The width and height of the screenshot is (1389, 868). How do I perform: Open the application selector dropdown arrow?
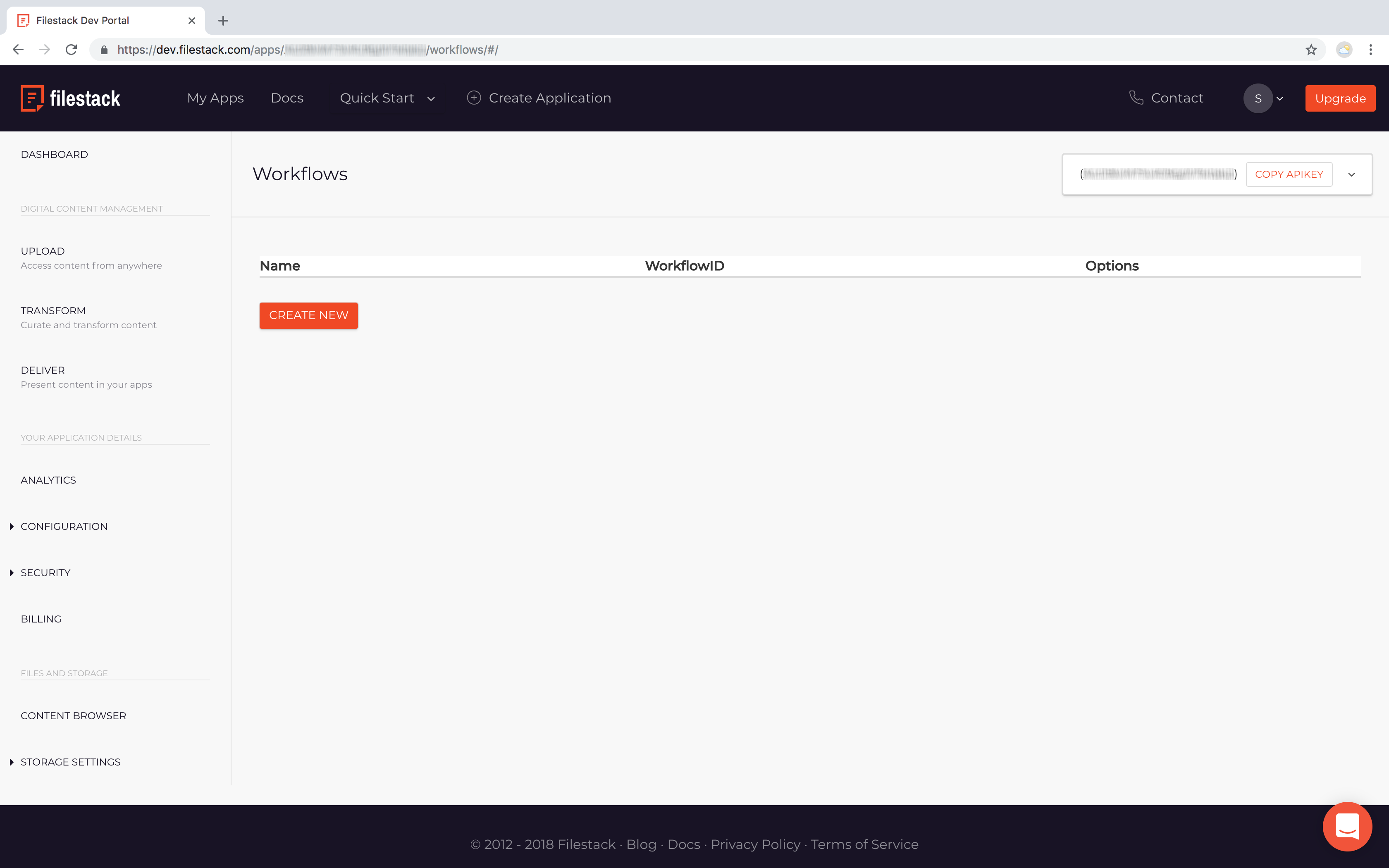1352,174
